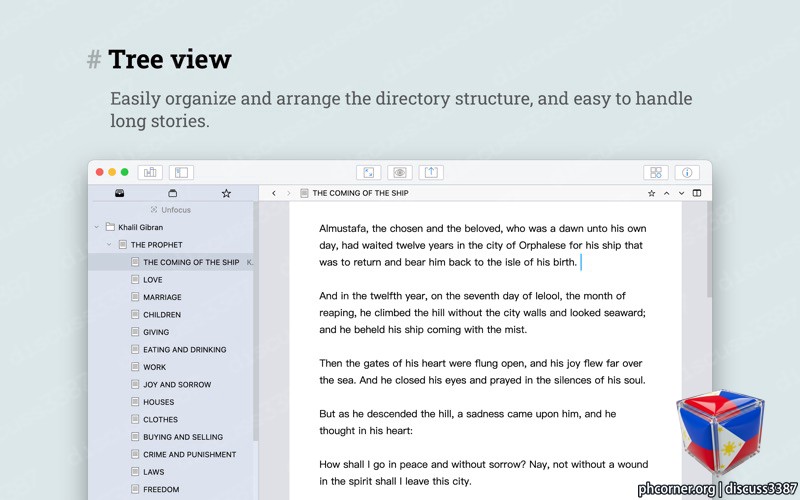Screen dimensions: 800x500
Task: Click document icon beside THE PROPHET
Action: tap(122, 244)
